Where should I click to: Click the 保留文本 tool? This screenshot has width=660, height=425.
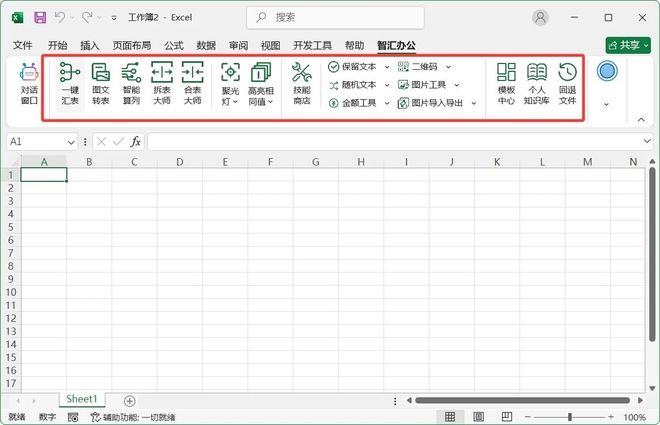click(x=352, y=67)
